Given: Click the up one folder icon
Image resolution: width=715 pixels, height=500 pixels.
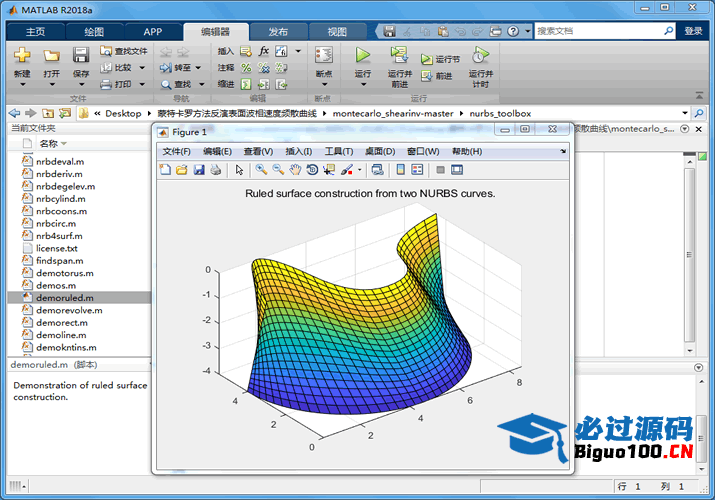Looking at the screenshot, I should 48,113.
